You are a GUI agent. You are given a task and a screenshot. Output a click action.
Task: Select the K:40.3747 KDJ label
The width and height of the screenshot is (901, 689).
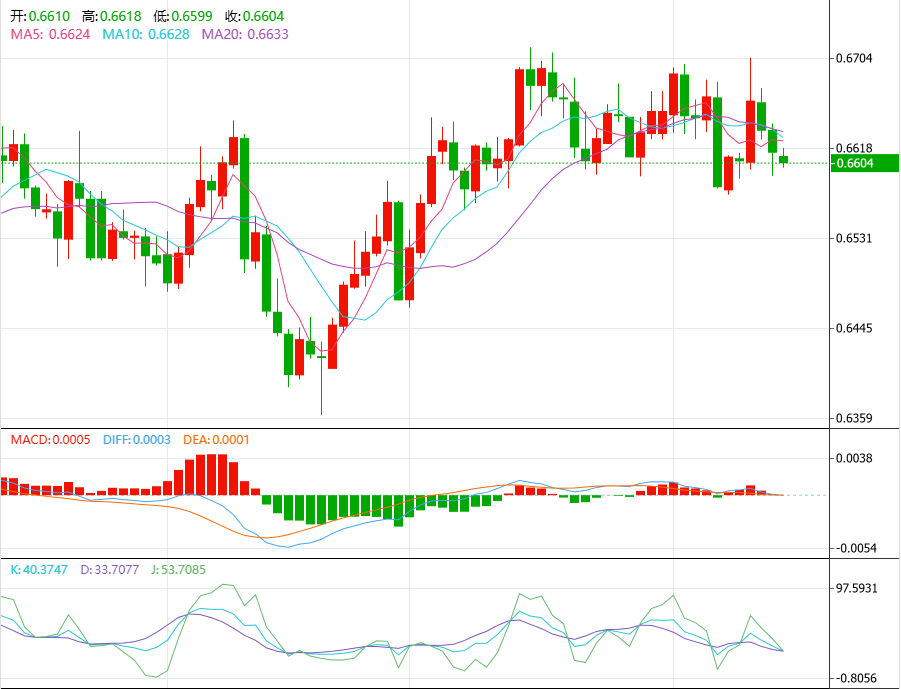(x=39, y=570)
